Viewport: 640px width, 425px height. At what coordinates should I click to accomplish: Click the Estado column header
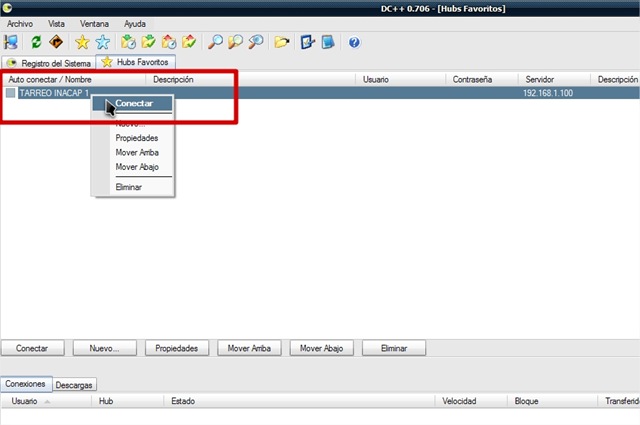click(299, 401)
